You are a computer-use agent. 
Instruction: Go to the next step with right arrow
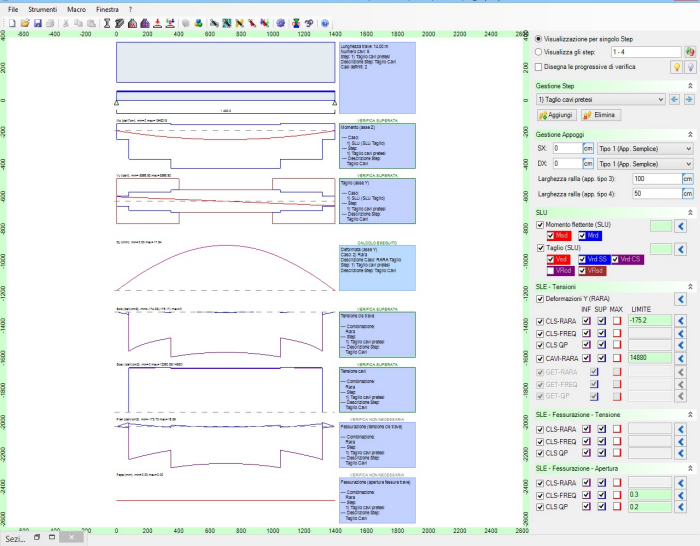tap(689, 99)
